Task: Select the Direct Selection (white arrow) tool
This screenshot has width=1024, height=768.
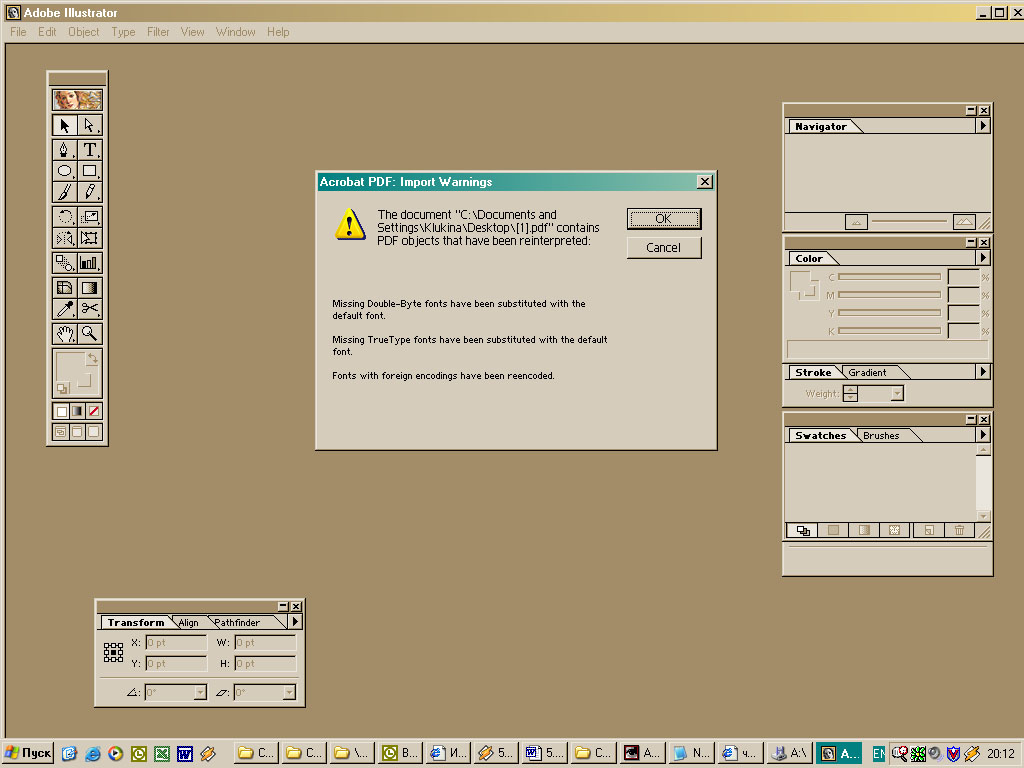Action: click(89, 125)
